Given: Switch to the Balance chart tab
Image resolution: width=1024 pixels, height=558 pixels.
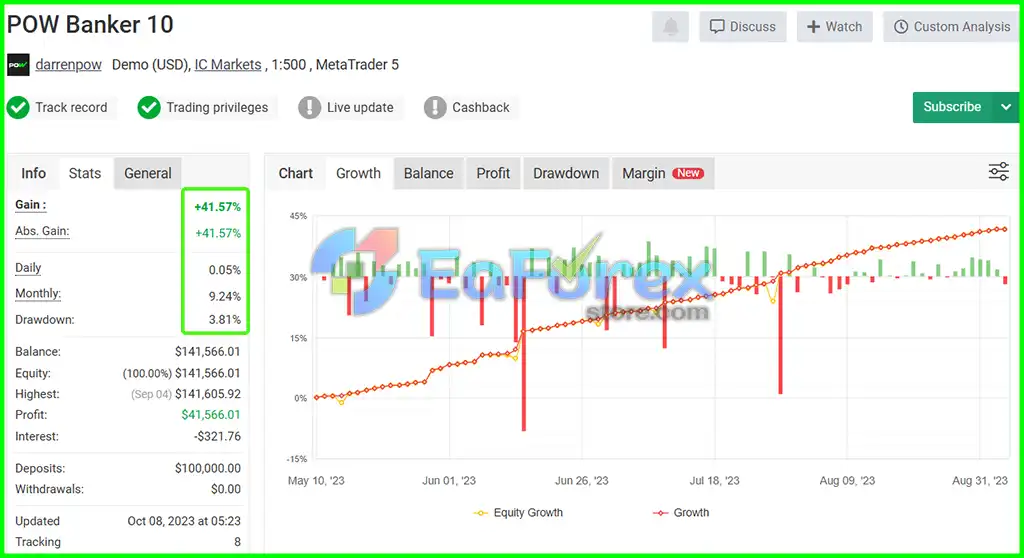Looking at the screenshot, I should [428, 173].
